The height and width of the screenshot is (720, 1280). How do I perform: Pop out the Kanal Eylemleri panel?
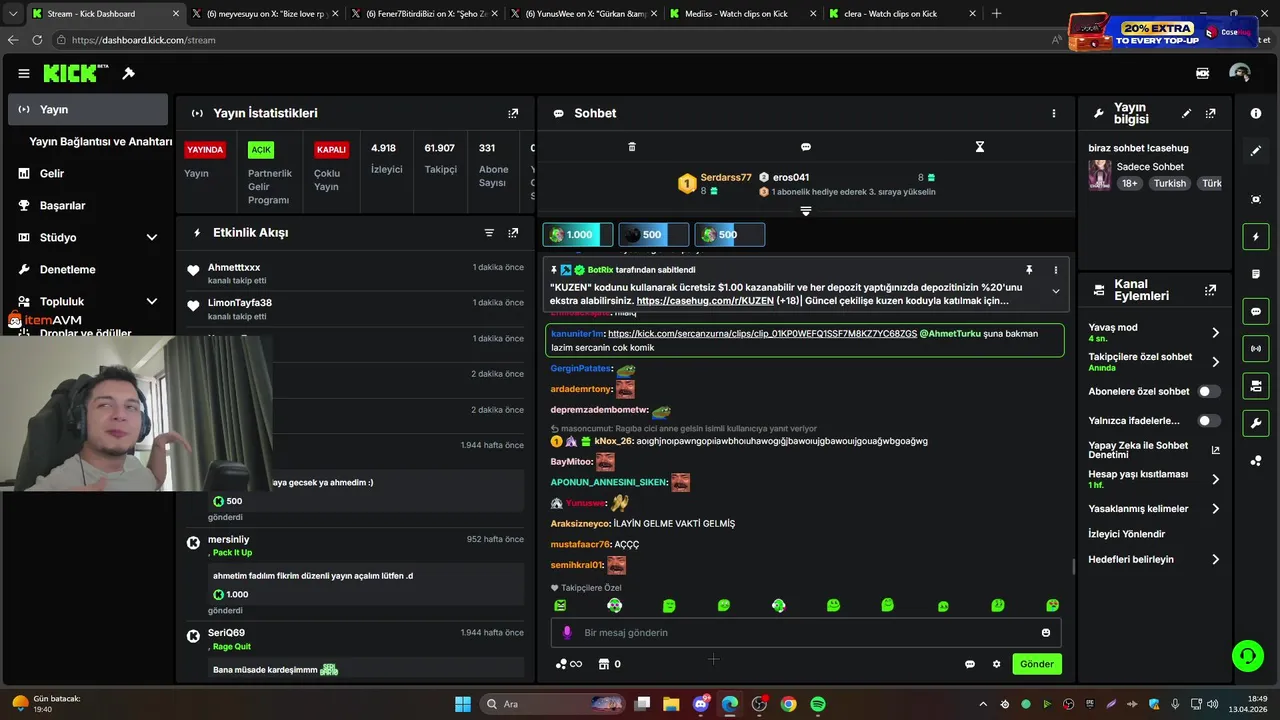click(1211, 290)
